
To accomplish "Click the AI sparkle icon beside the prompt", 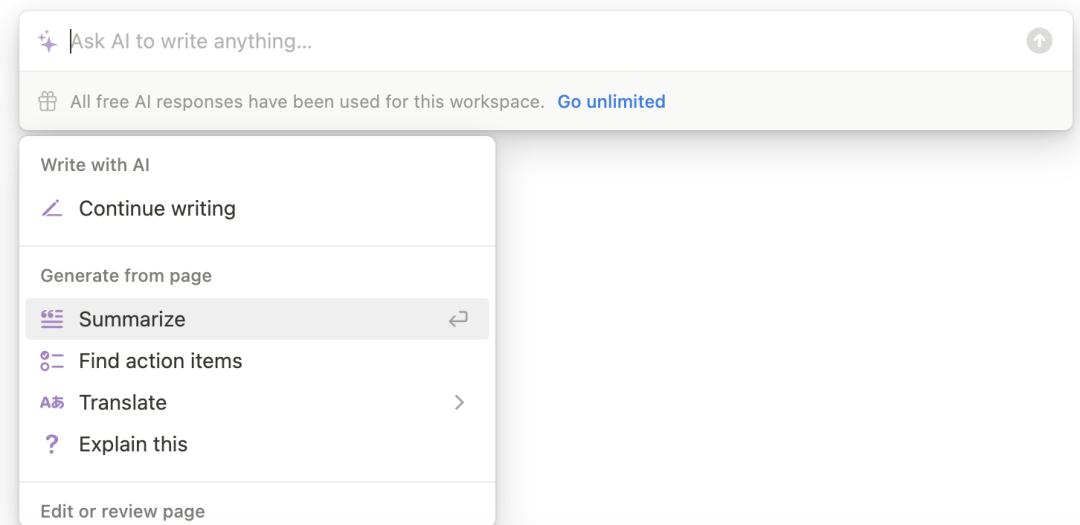I will (47, 41).
